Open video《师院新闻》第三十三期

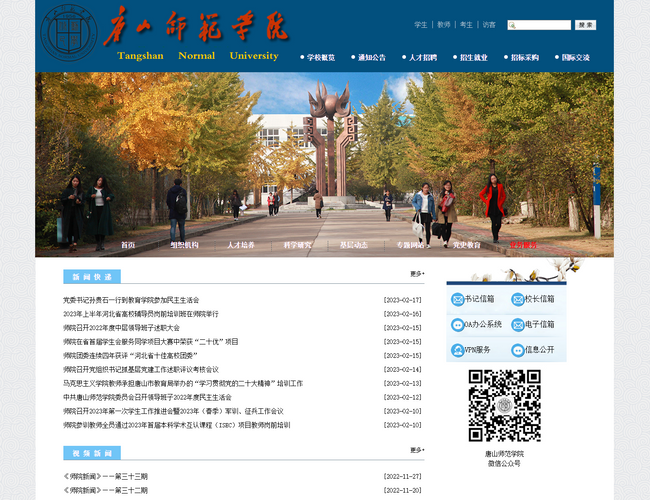tap(105, 477)
